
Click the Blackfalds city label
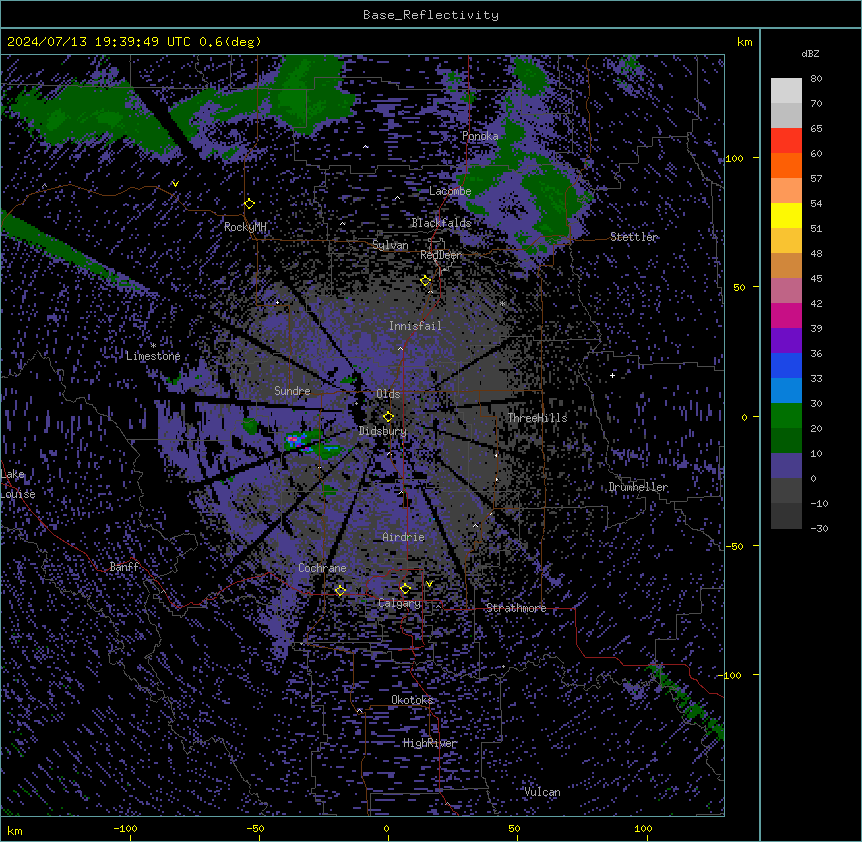pos(441,223)
